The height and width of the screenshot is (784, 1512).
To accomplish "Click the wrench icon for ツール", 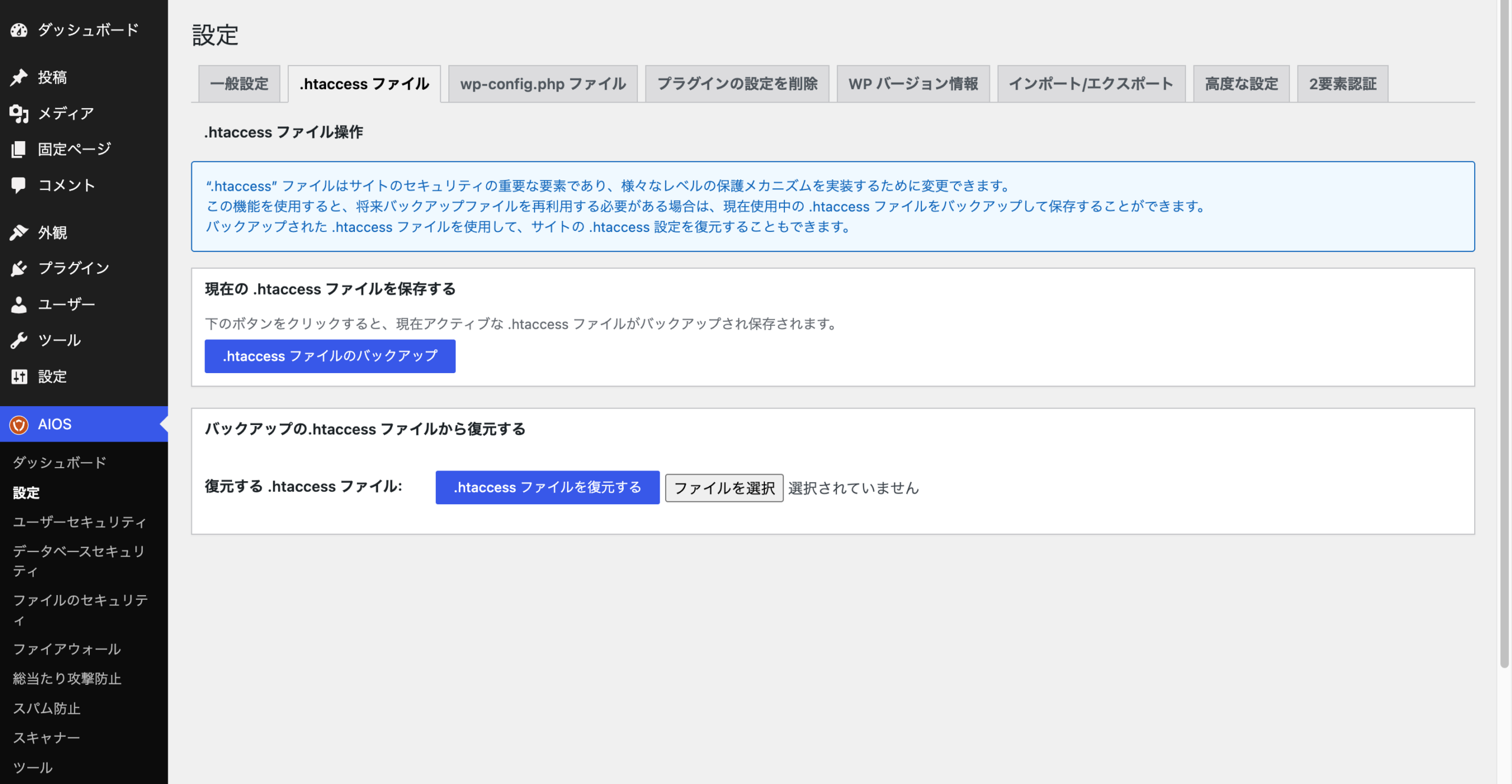I will click(19, 341).
